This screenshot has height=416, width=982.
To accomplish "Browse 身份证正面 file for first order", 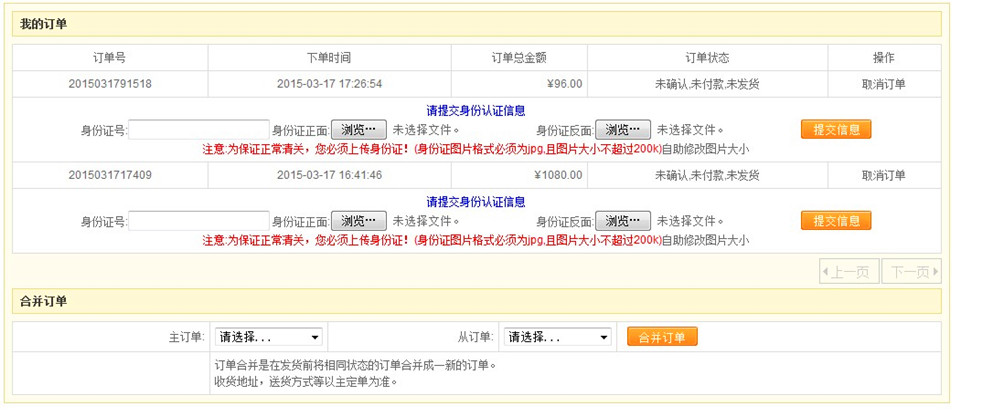I will pos(358,130).
